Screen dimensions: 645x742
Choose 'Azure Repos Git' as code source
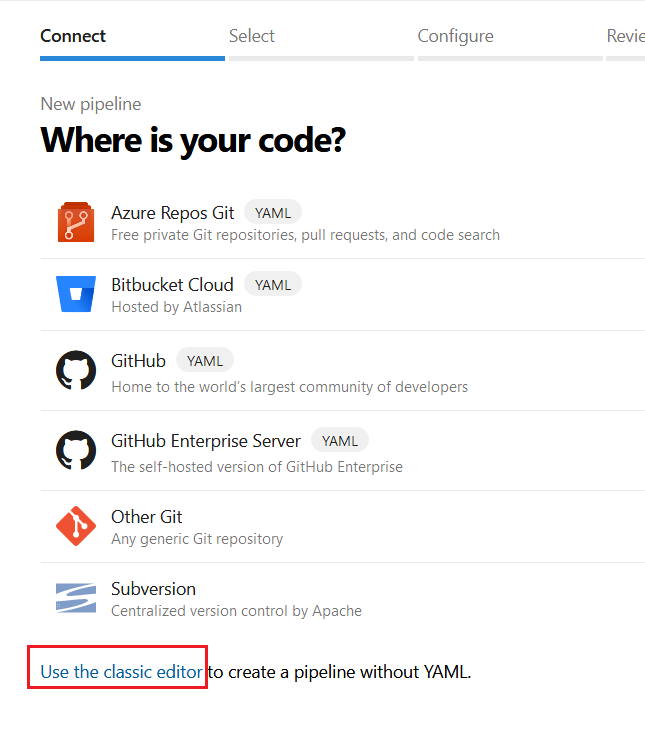(173, 213)
